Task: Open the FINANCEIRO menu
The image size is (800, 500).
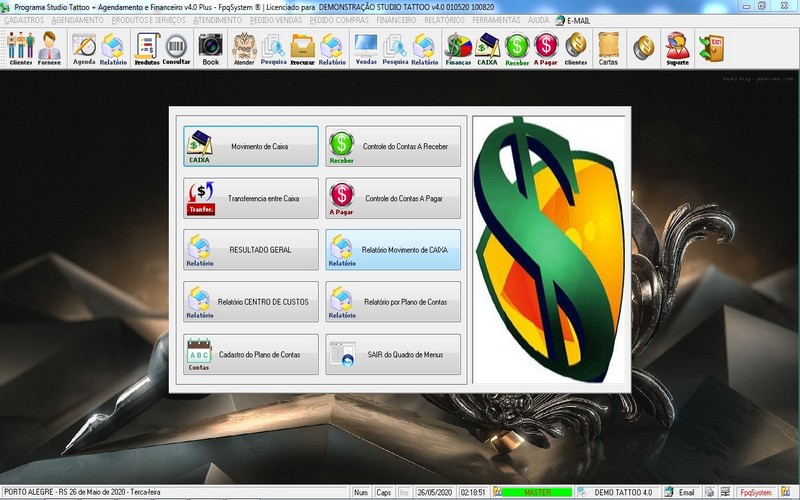Action: click(x=398, y=20)
